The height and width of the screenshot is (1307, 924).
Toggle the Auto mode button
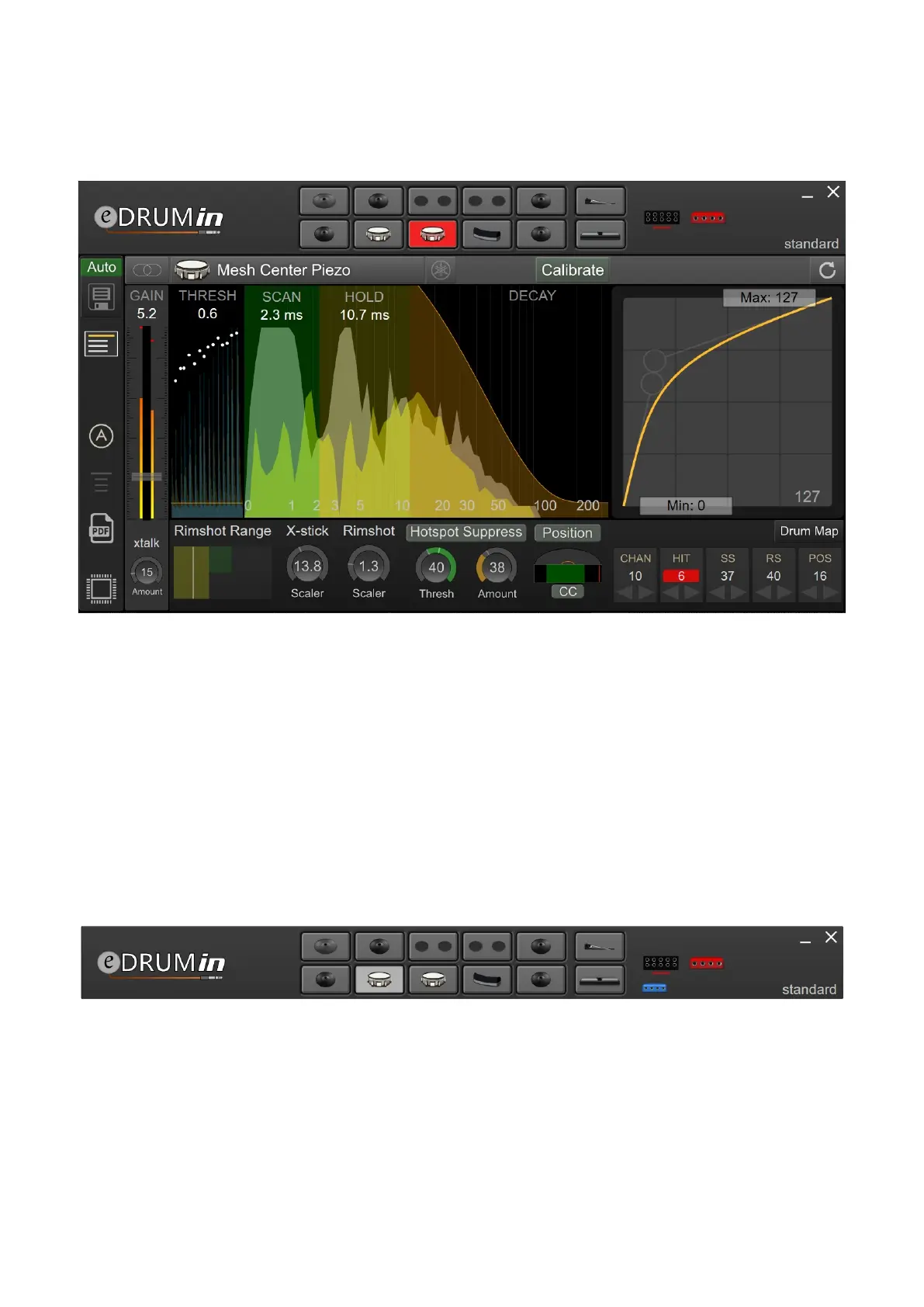coord(102,267)
